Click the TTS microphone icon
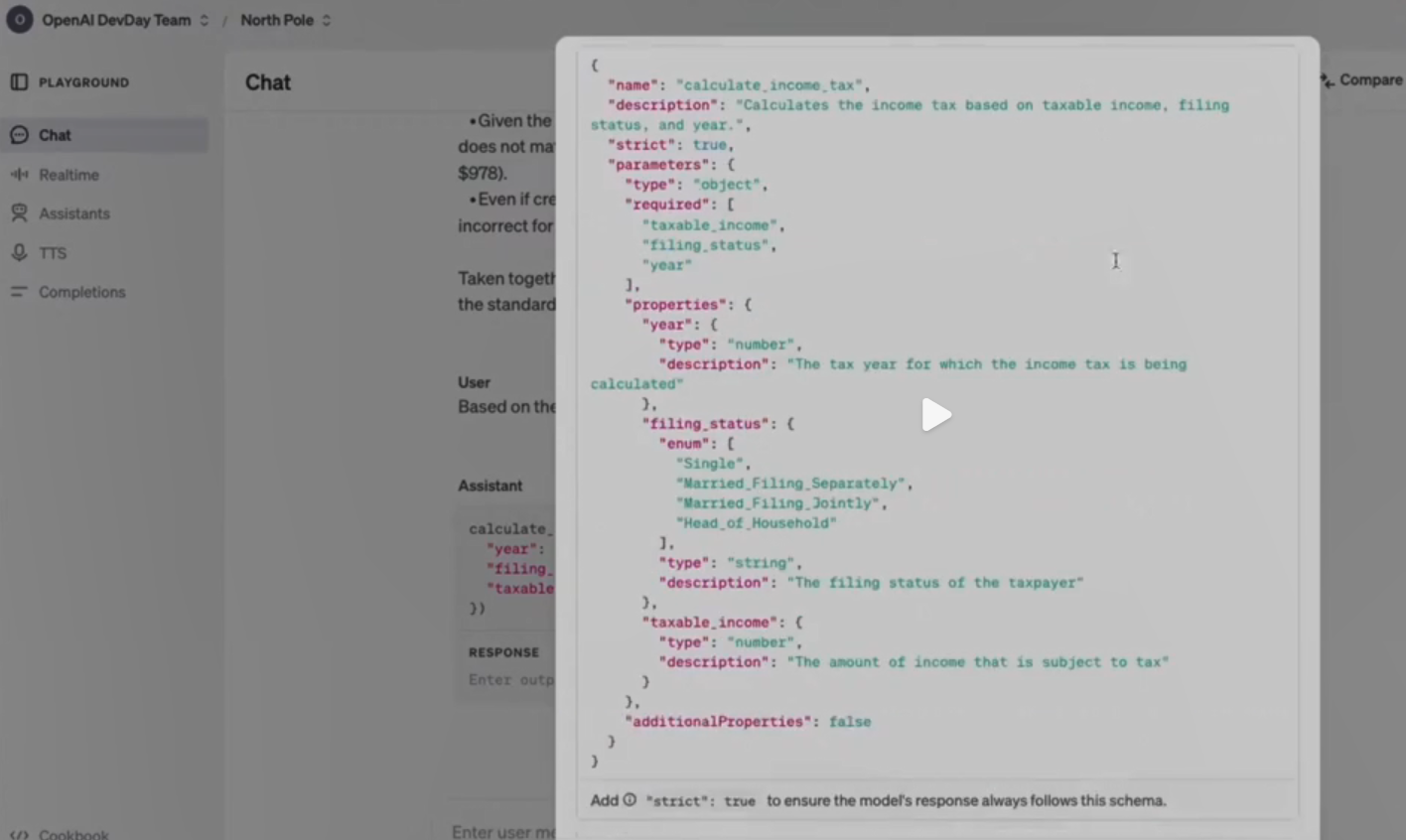Viewport: 1406px width, 840px height. [19, 253]
